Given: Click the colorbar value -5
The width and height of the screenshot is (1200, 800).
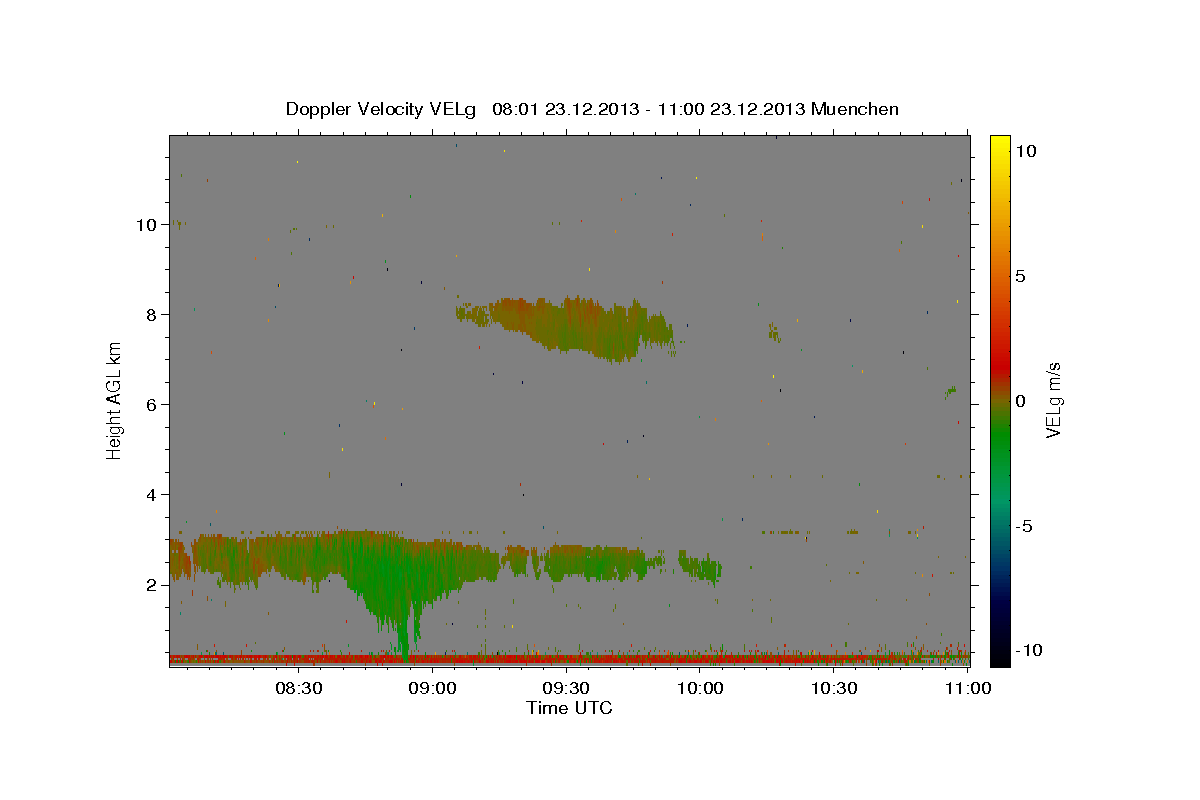Looking at the screenshot, I should 1024,526.
